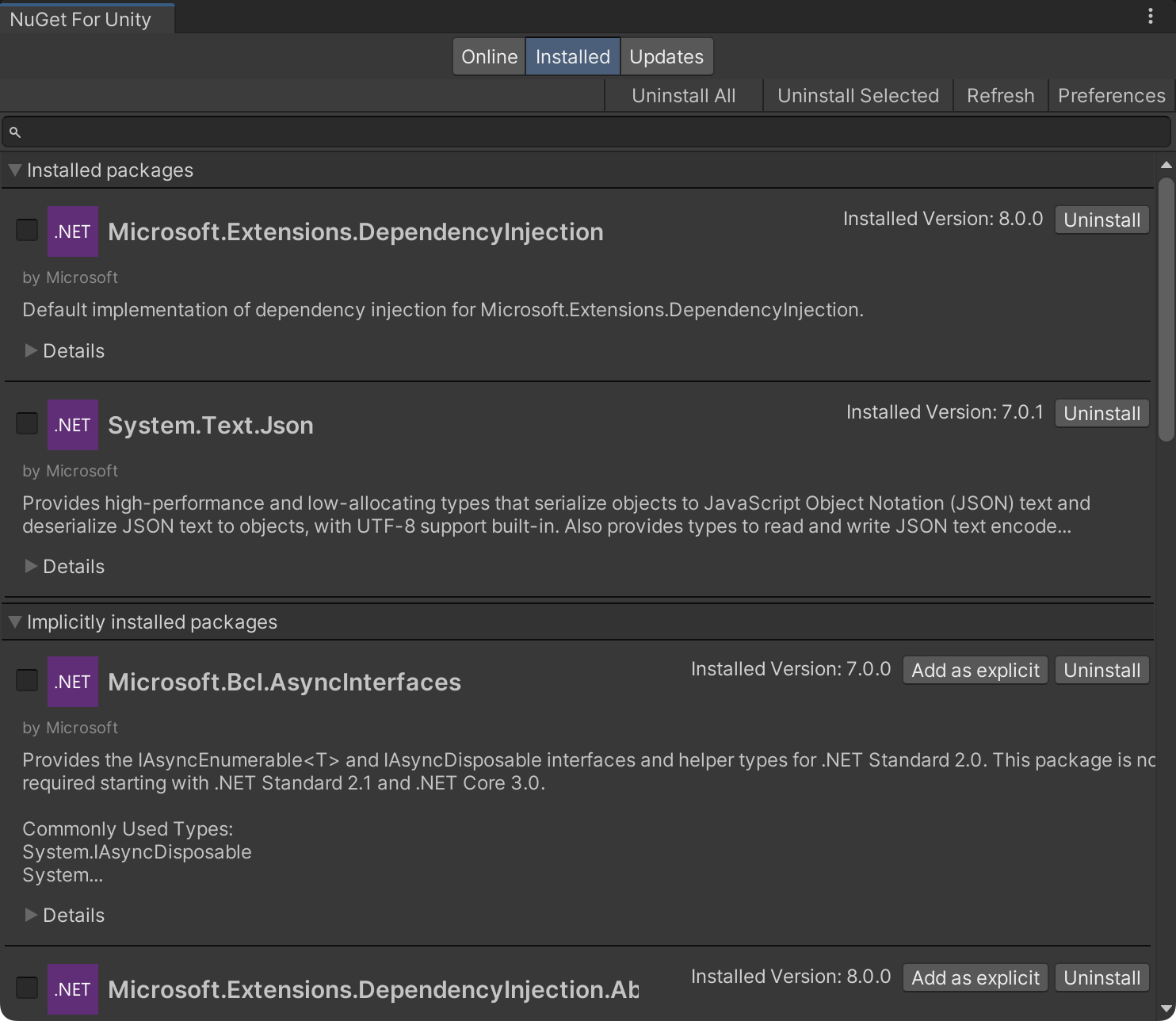Click the .NET icon for Microsoft.Extensions.DependencyInjection
This screenshot has width=1176, height=1021.
pyautogui.click(x=72, y=231)
